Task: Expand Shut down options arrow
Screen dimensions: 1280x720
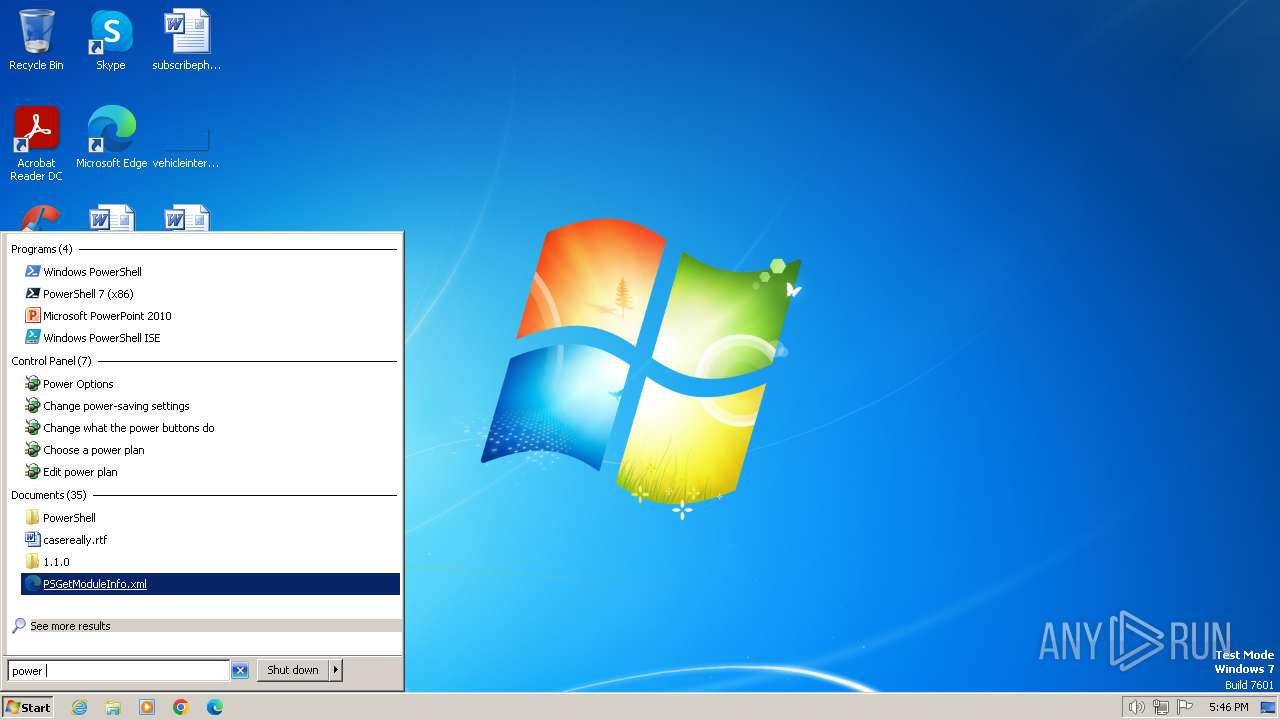Action: coord(336,670)
